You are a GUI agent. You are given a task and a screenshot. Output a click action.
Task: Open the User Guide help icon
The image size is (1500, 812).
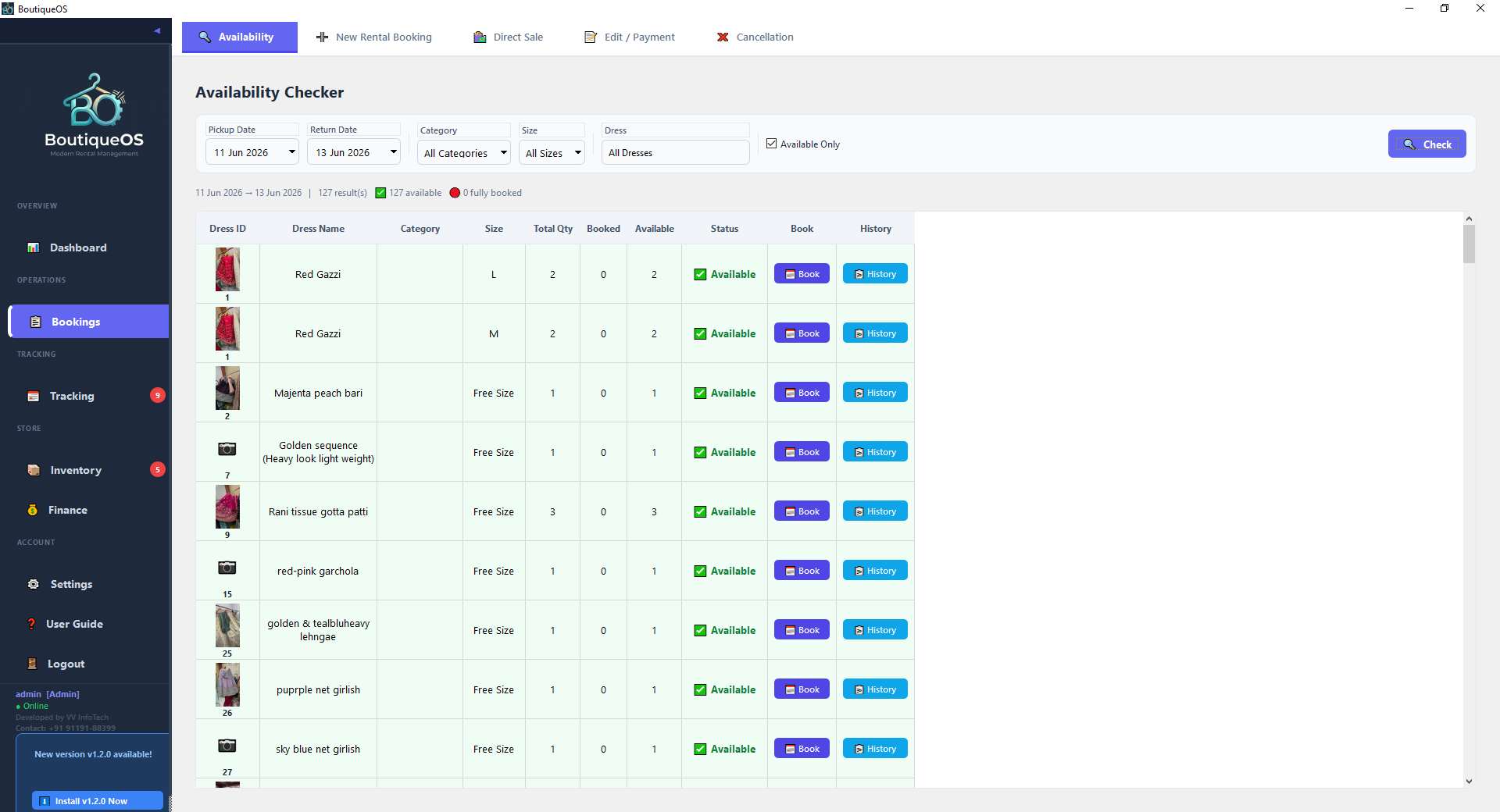(x=32, y=624)
